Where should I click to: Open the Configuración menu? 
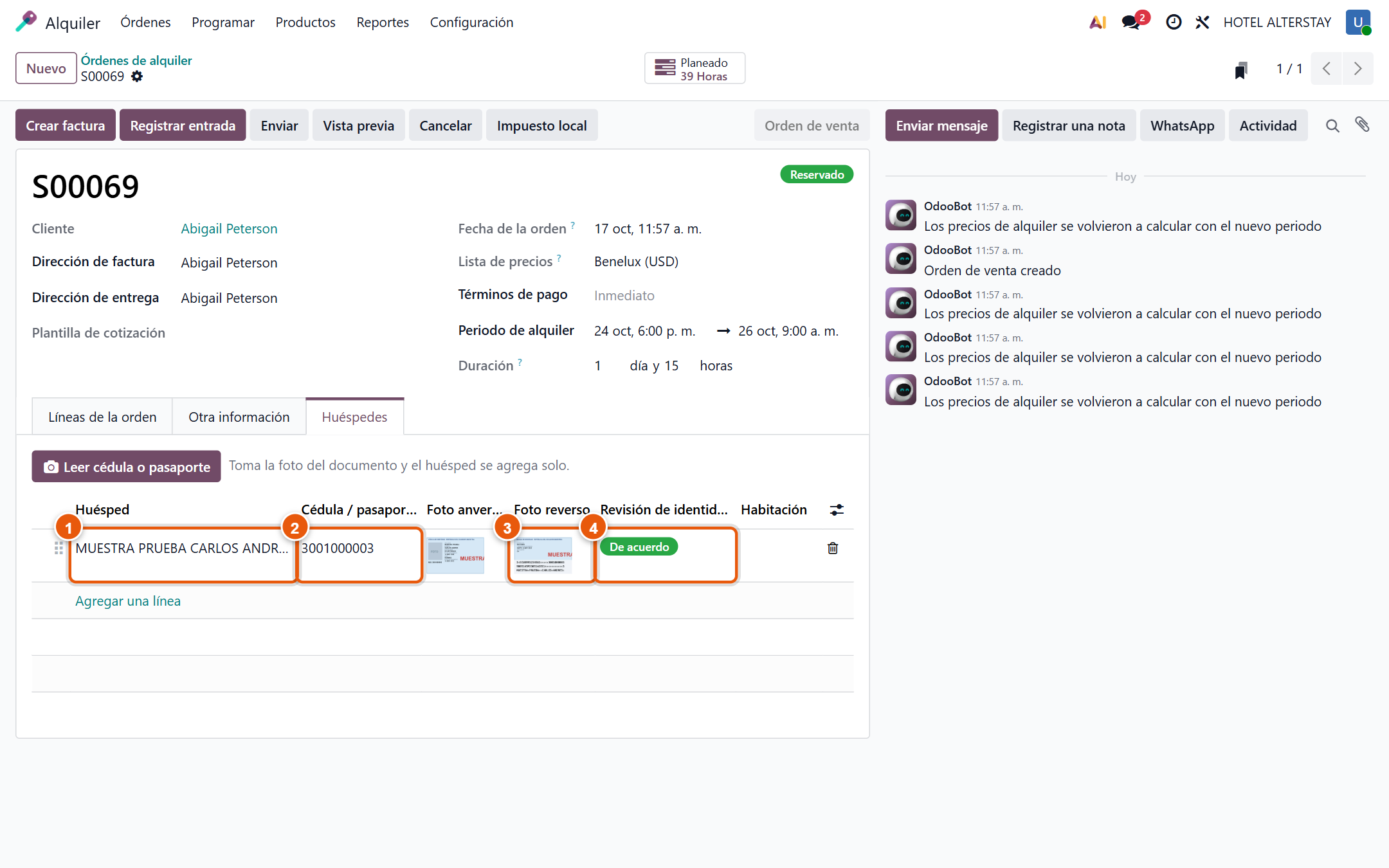click(x=471, y=23)
